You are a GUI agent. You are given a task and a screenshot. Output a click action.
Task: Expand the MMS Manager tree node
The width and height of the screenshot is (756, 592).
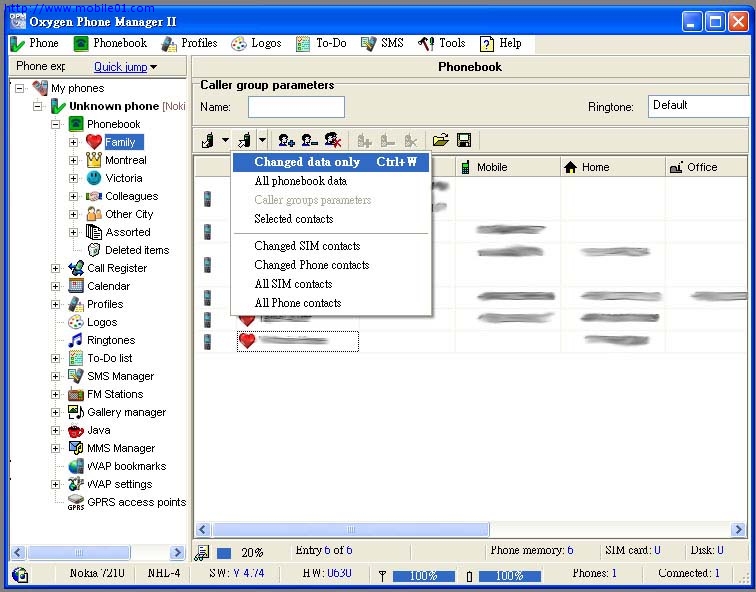click(55, 448)
